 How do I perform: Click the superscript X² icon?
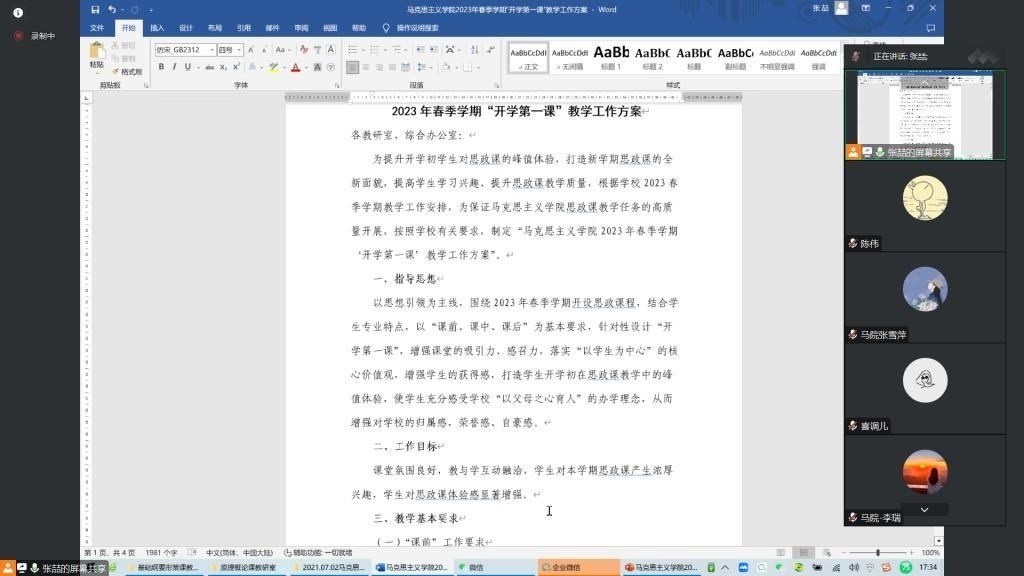[236, 67]
